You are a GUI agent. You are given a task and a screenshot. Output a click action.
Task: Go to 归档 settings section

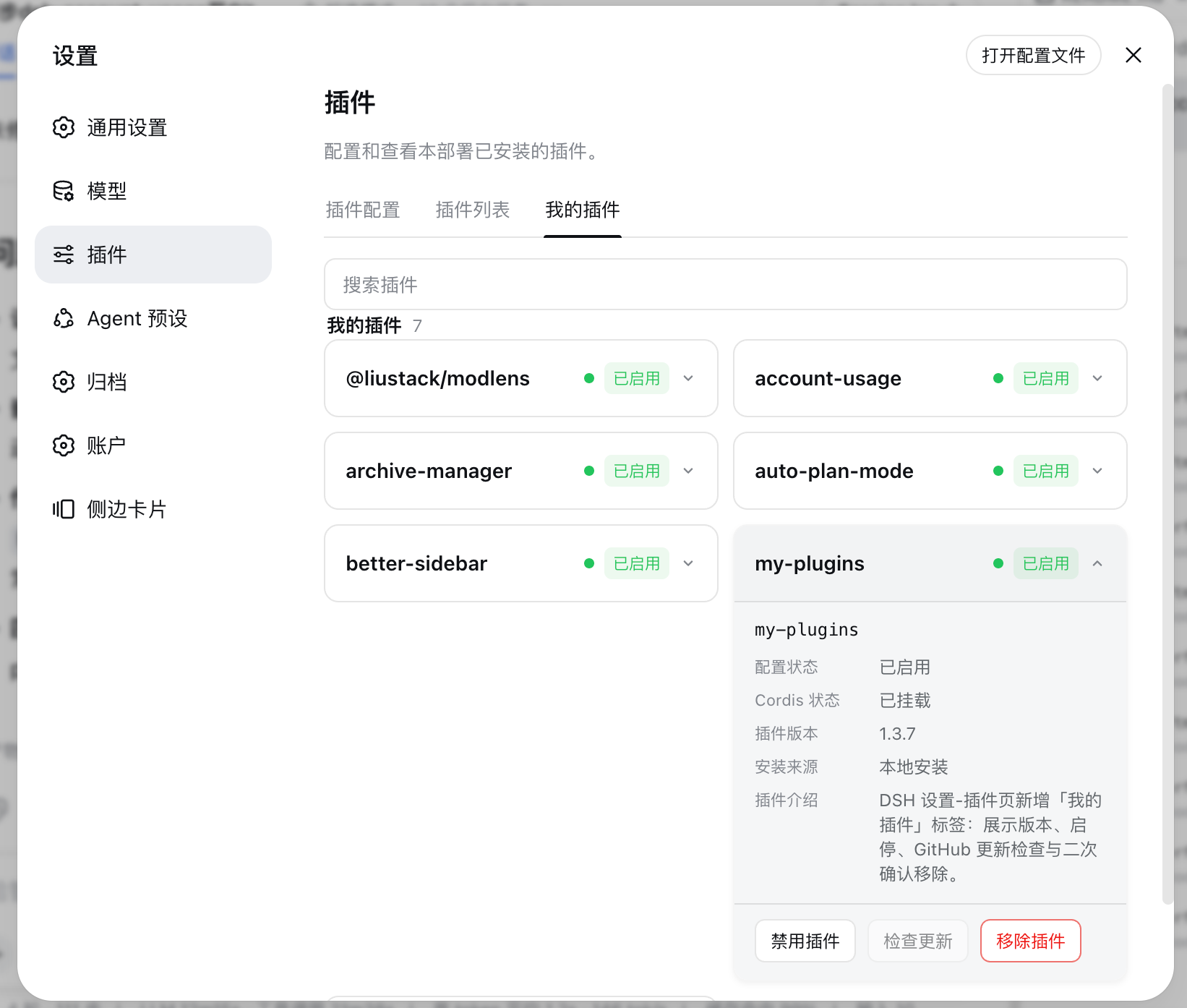tap(153, 382)
